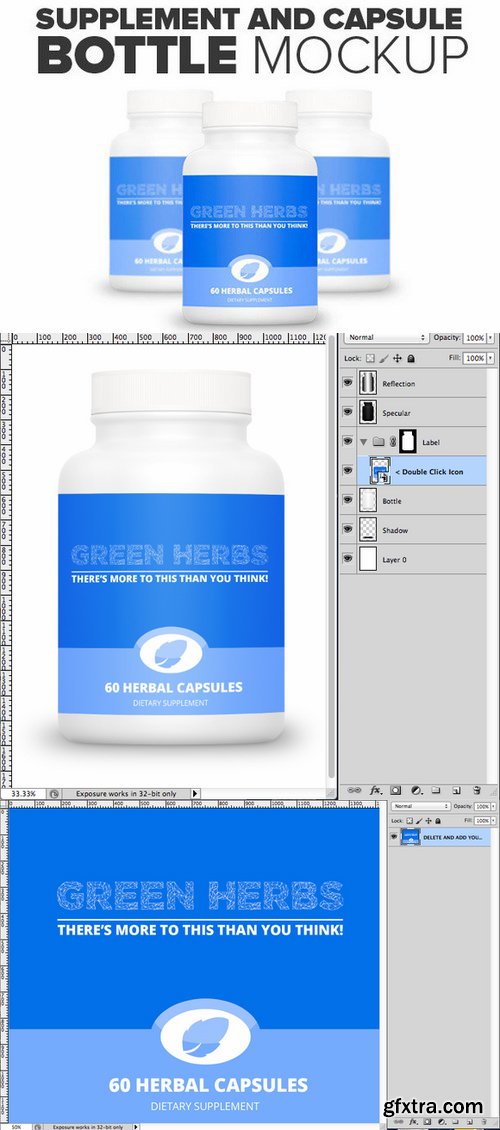Click the Bottle layer thumbnail
Viewport: 500px width, 1130px height.
coord(368,501)
